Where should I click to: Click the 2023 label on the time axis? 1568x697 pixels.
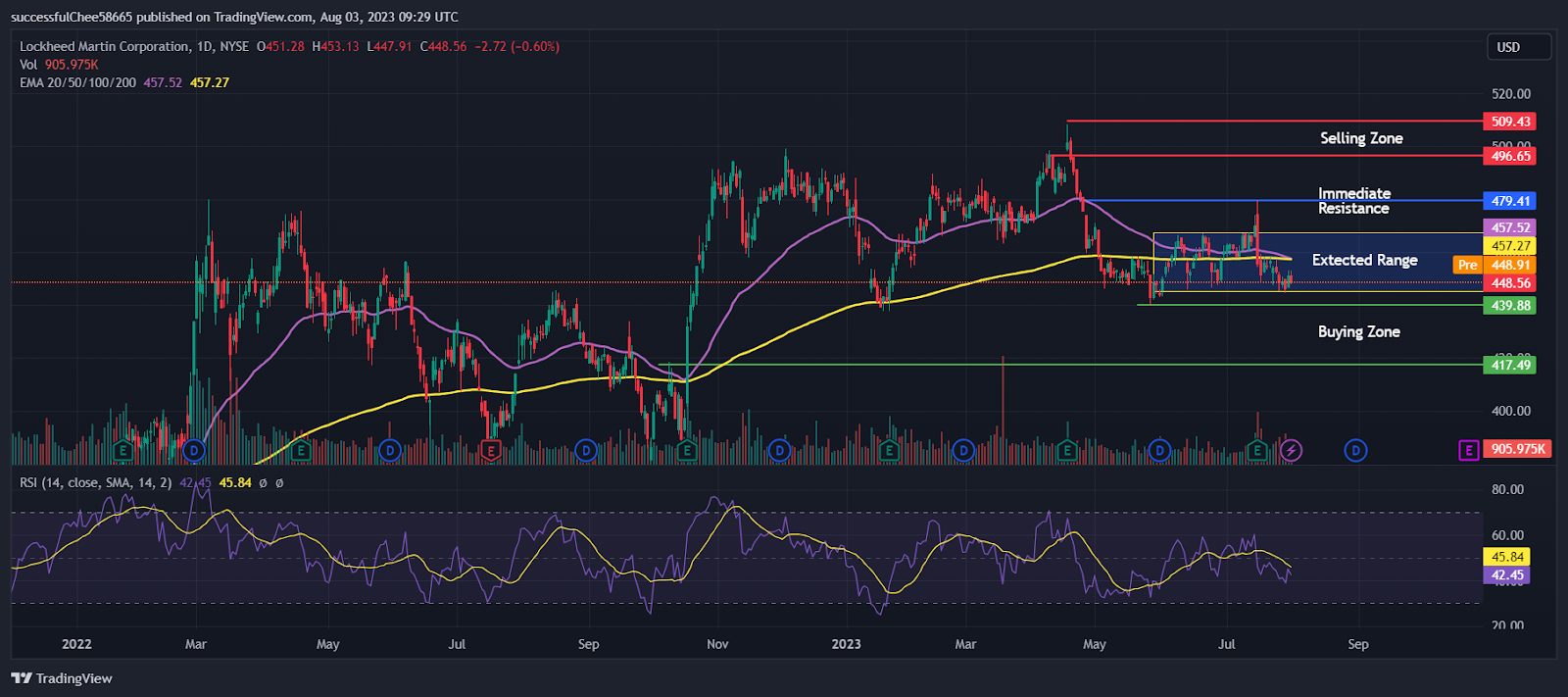(x=846, y=644)
